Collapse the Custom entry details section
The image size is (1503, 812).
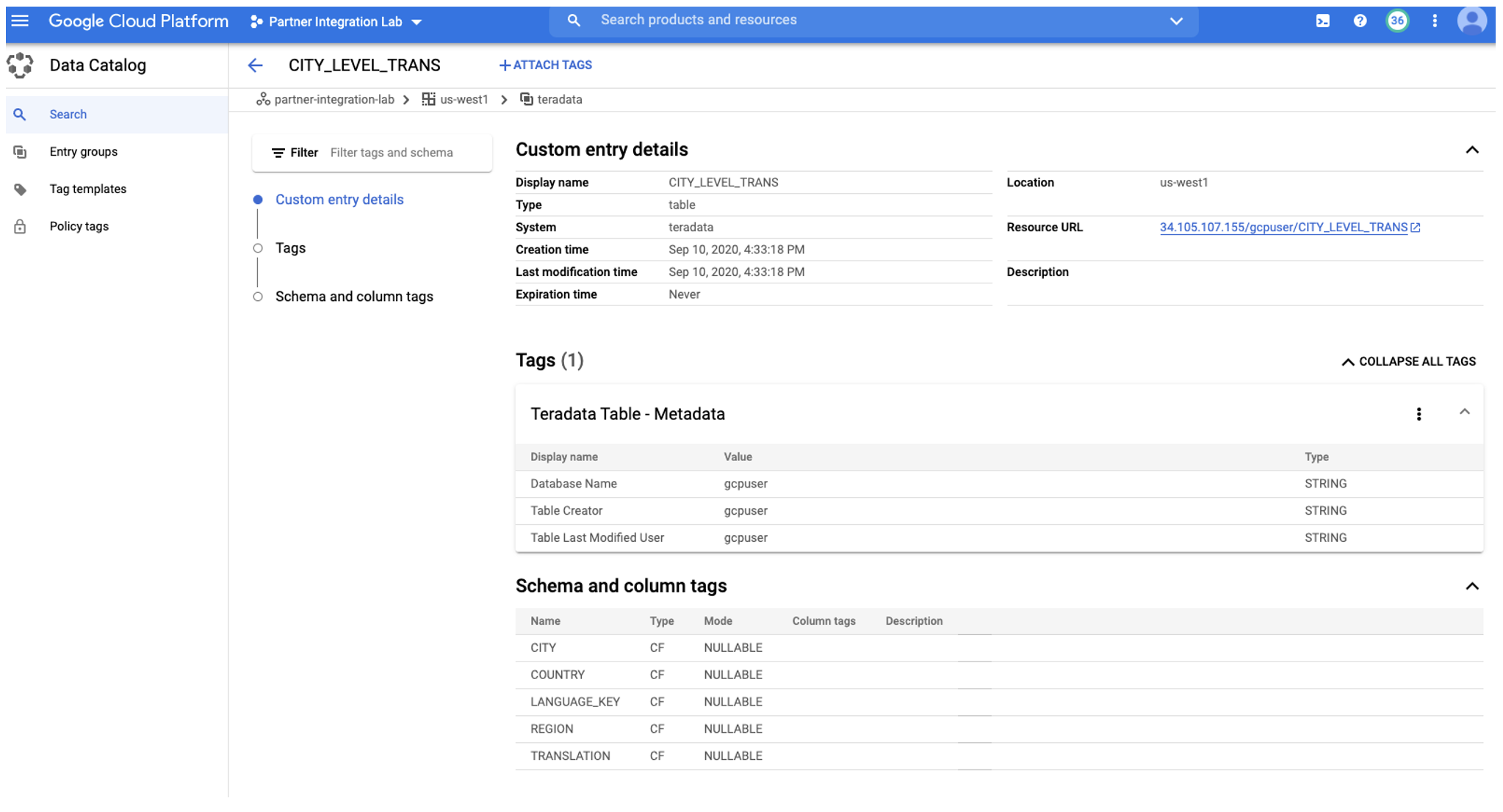click(x=1471, y=150)
